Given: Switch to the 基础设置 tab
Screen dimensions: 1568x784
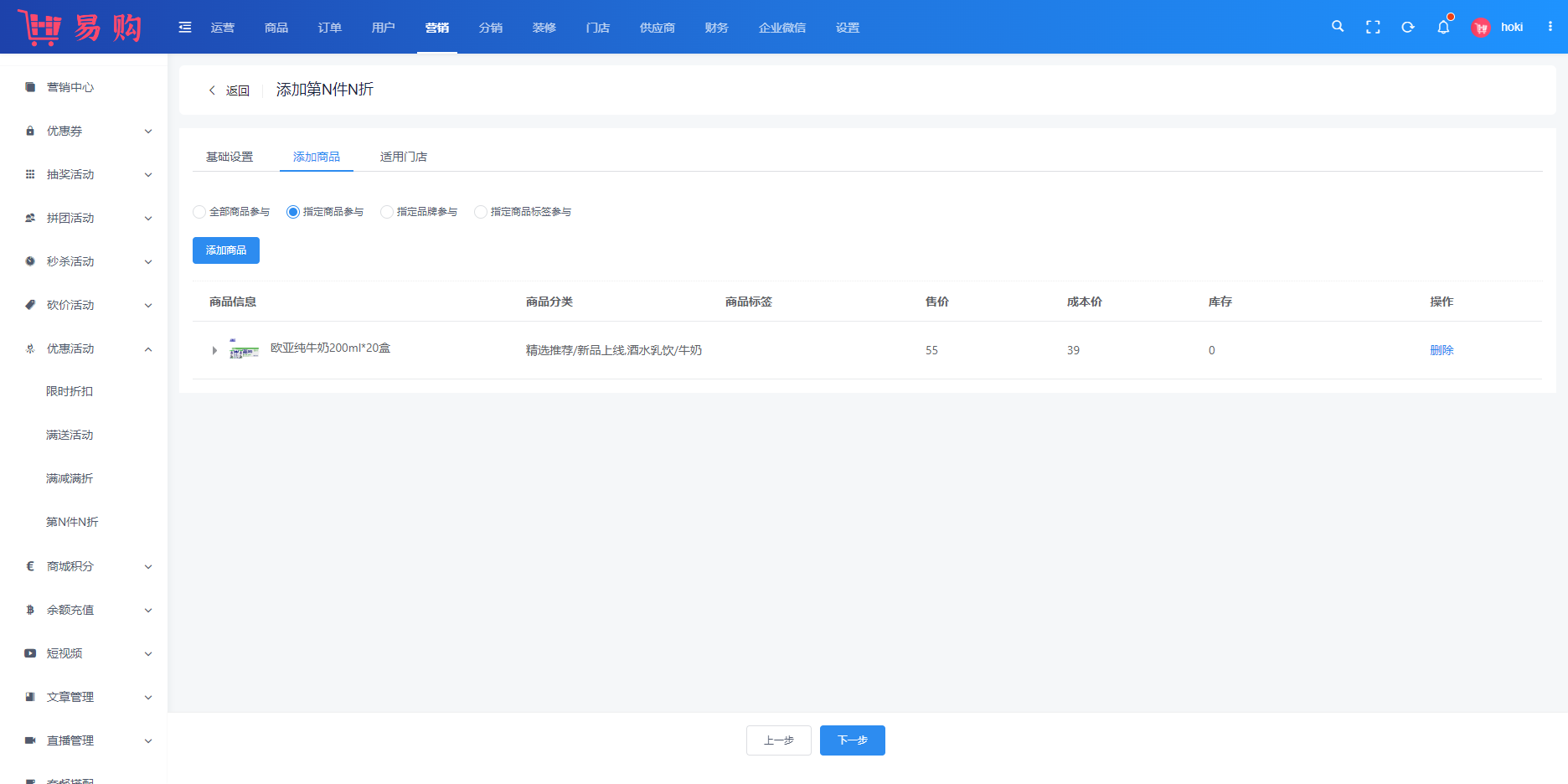Looking at the screenshot, I should (x=230, y=157).
